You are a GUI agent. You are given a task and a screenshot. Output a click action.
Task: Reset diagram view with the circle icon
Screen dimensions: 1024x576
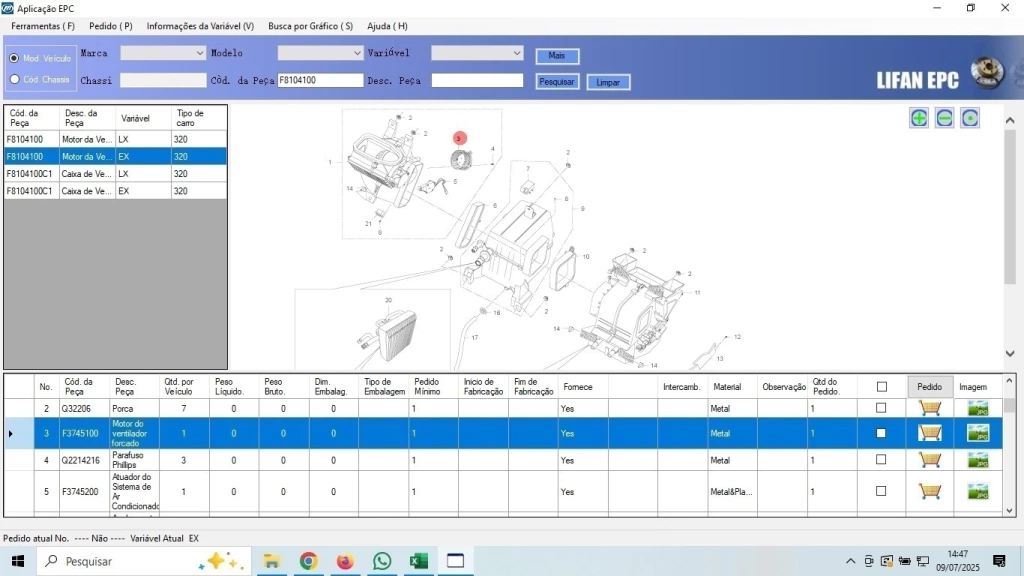coord(969,118)
